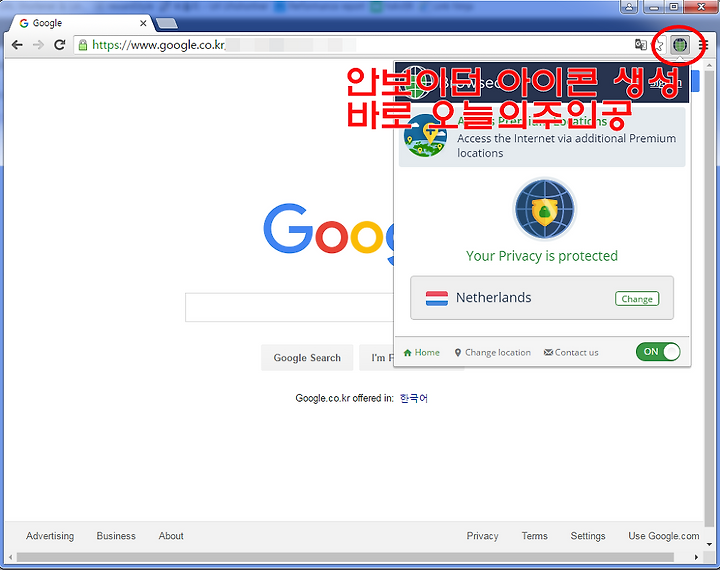Open the Advertising footer link
This screenshot has height=570, width=720.
click(50, 536)
